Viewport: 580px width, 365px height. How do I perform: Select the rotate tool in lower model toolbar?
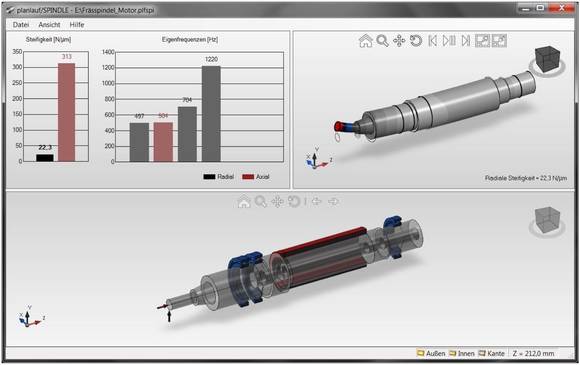tap(294, 202)
